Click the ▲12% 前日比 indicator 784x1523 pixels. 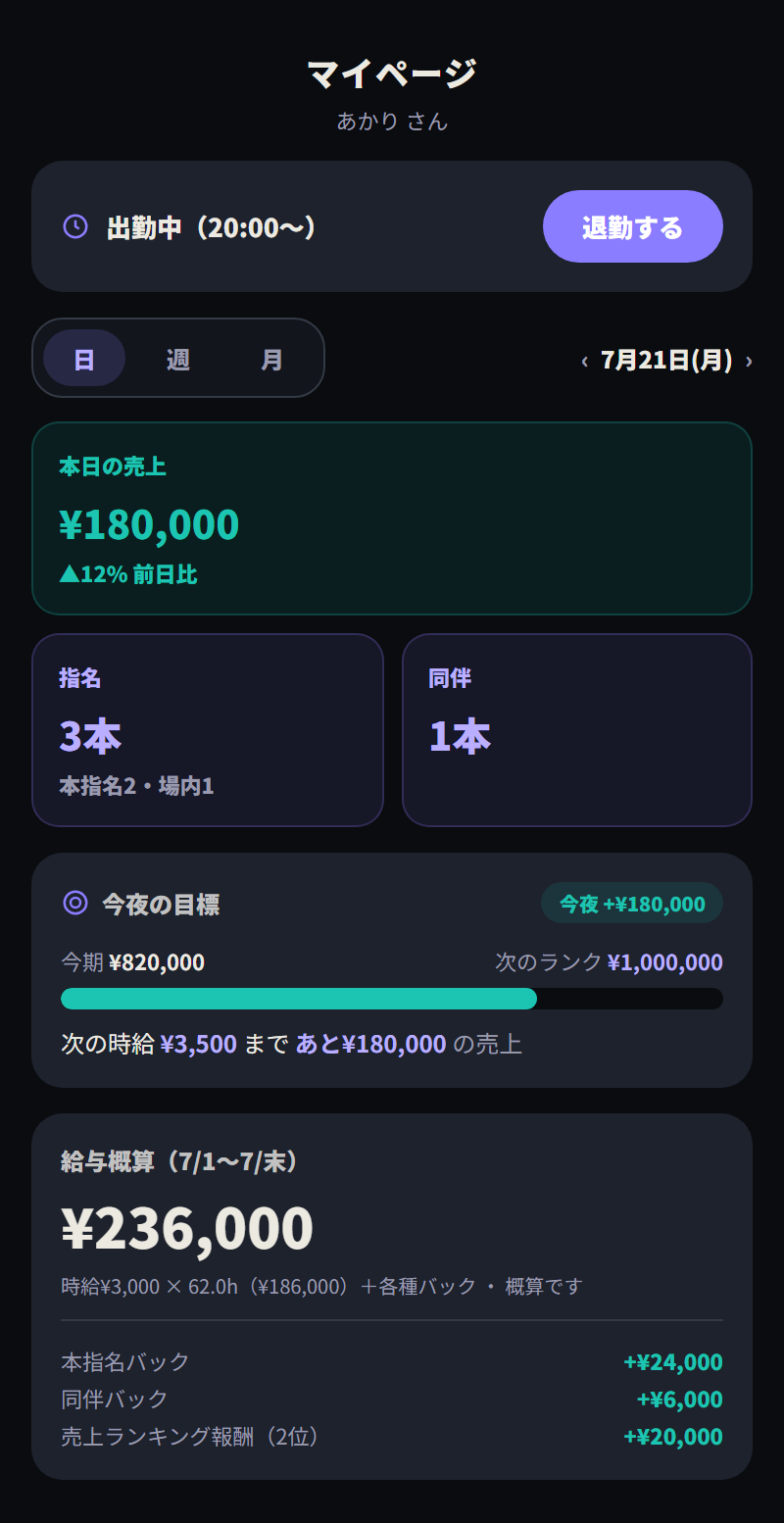128,574
